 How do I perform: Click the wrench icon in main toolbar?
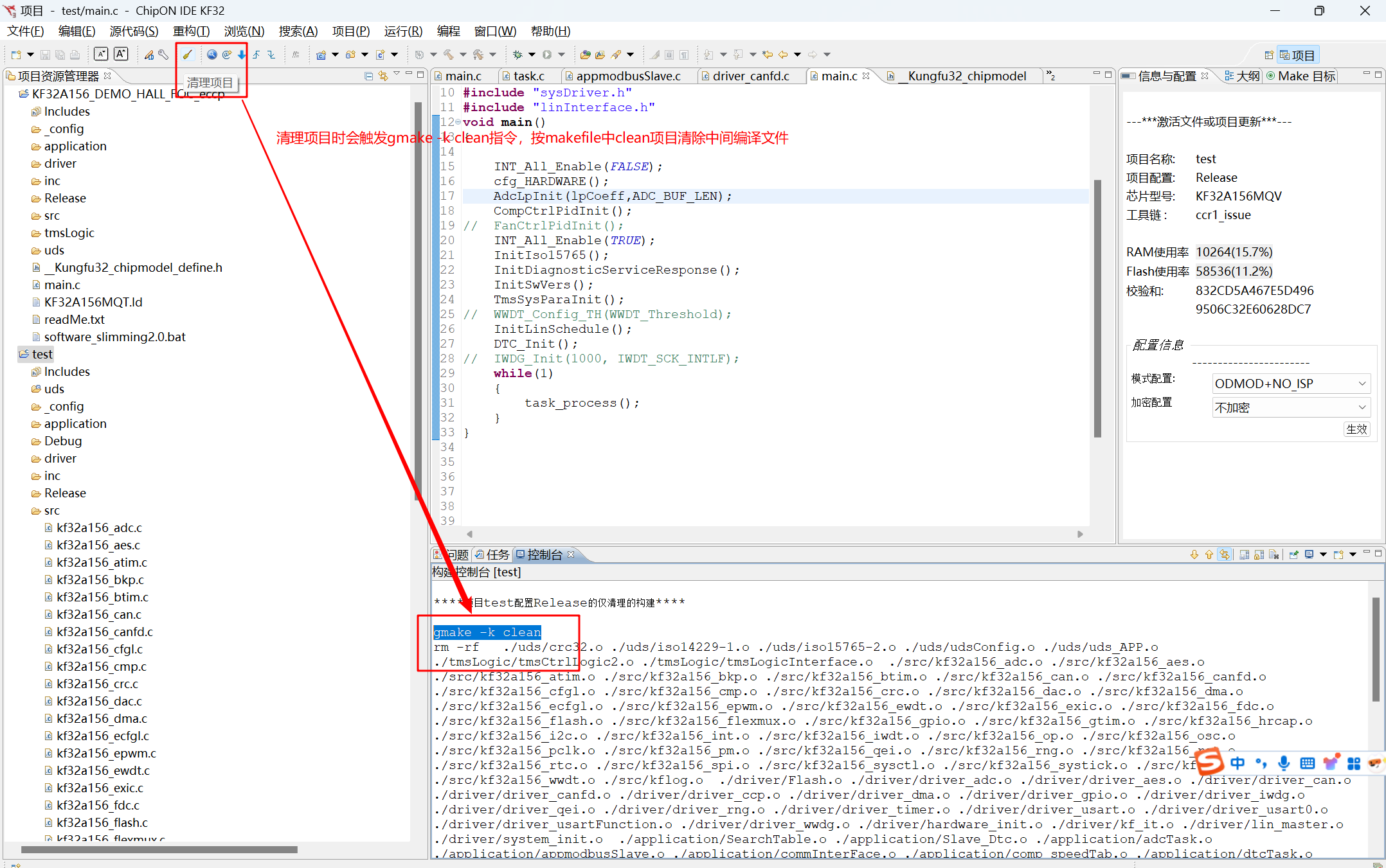click(x=163, y=55)
